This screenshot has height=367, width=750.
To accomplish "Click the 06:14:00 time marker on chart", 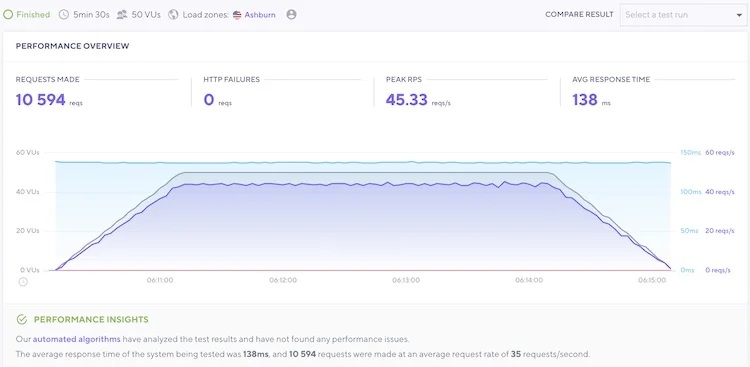I will coord(529,280).
